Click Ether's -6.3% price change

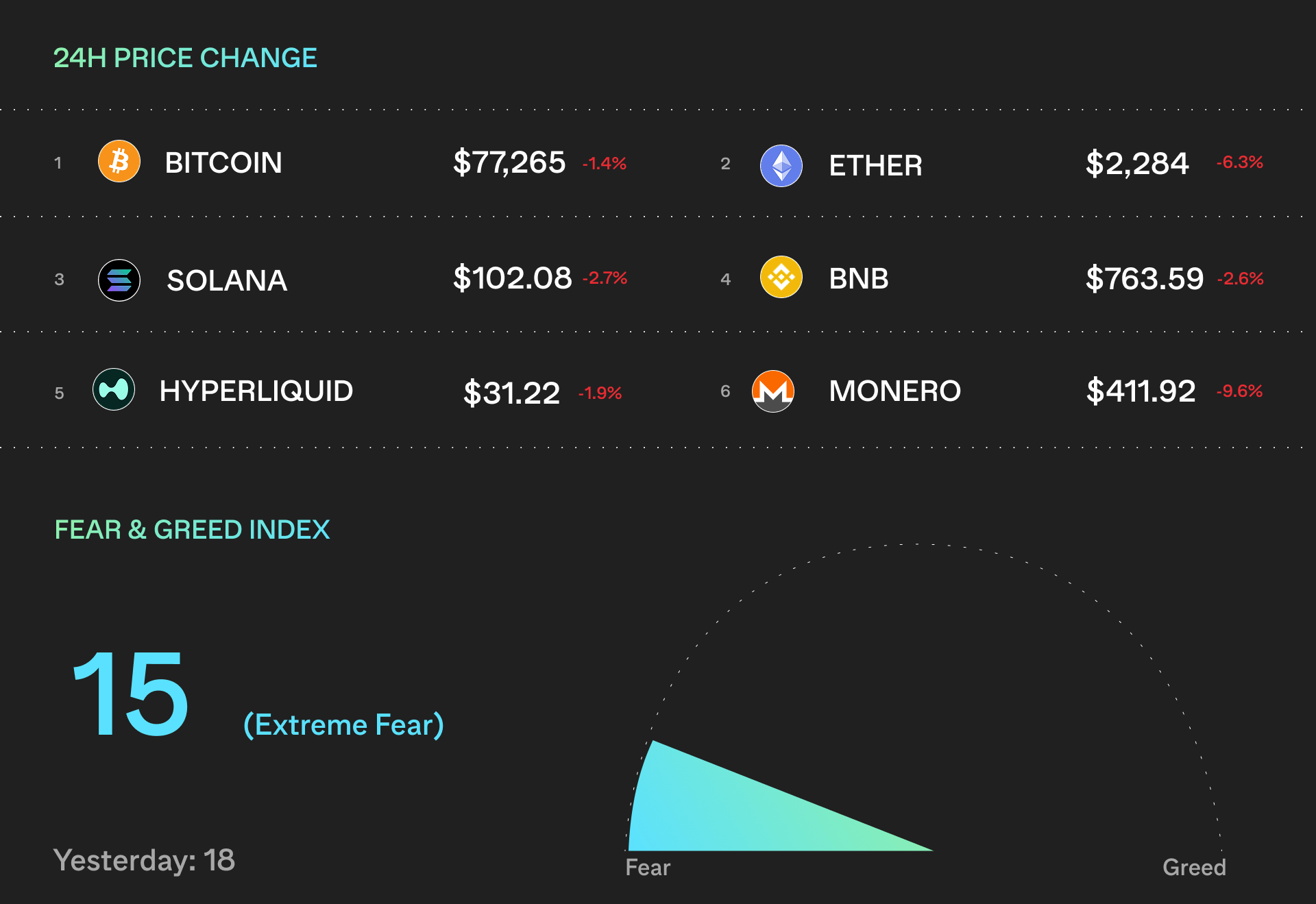pos(1239,162)
